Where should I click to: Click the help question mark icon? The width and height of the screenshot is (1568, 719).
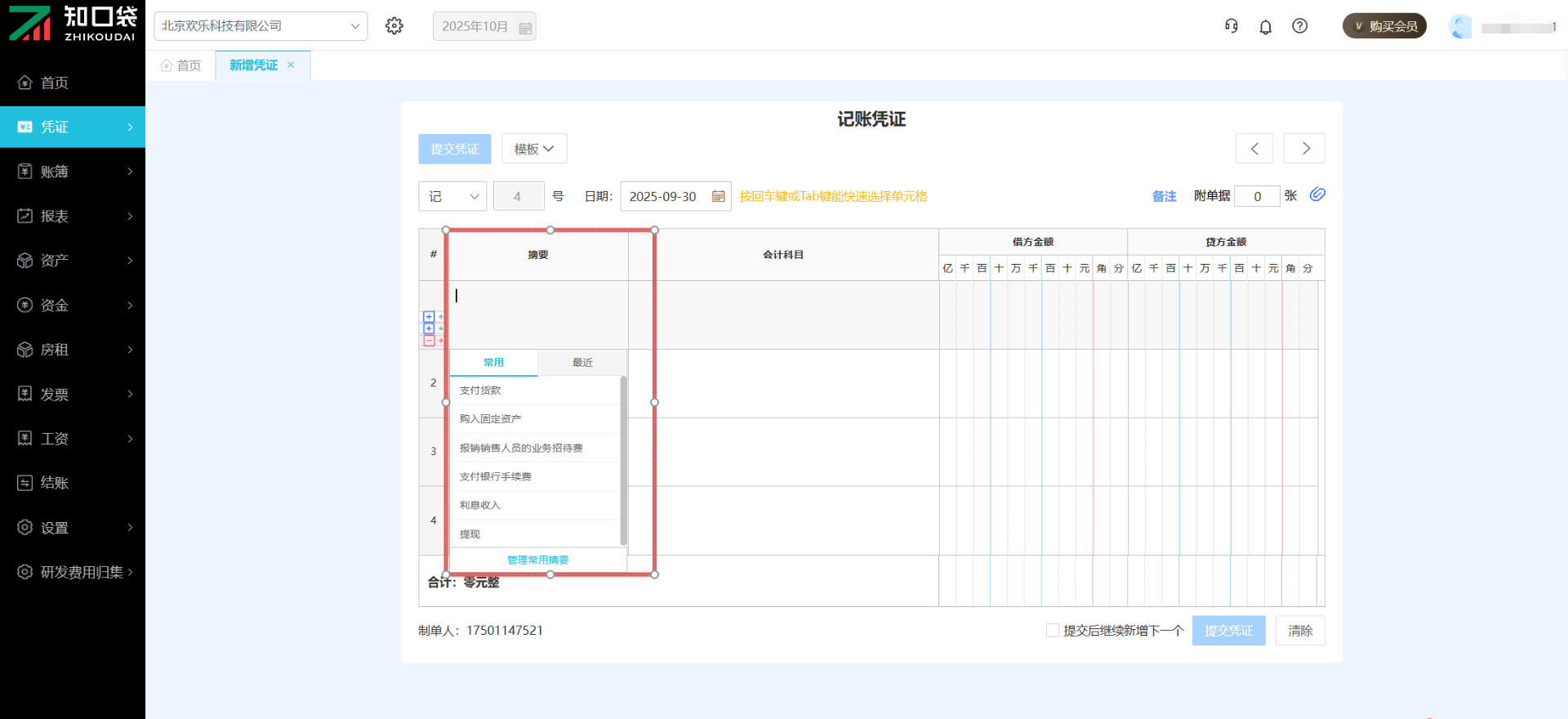[1299, 26]
